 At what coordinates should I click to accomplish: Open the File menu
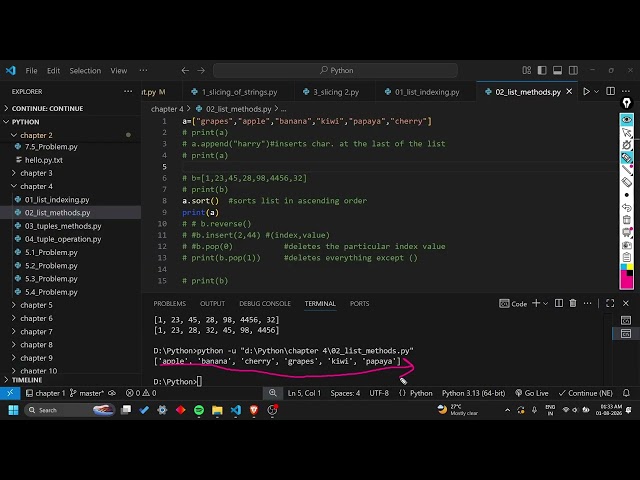(31, 71)
